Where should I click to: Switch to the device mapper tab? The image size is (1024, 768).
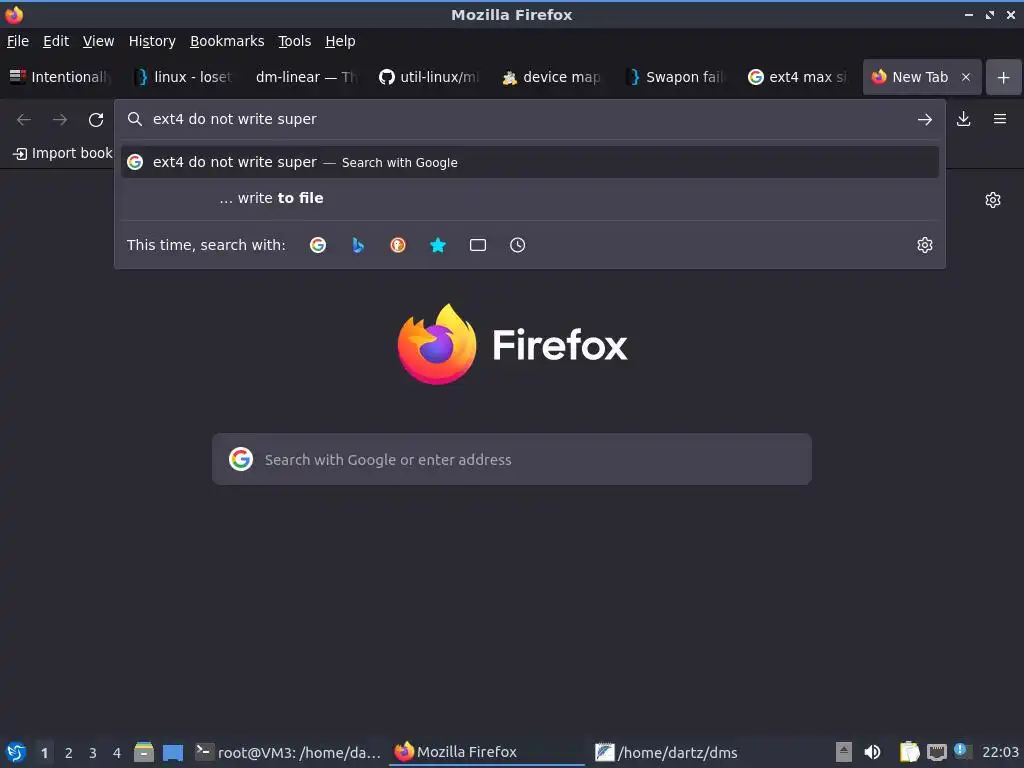coord(551,77)
